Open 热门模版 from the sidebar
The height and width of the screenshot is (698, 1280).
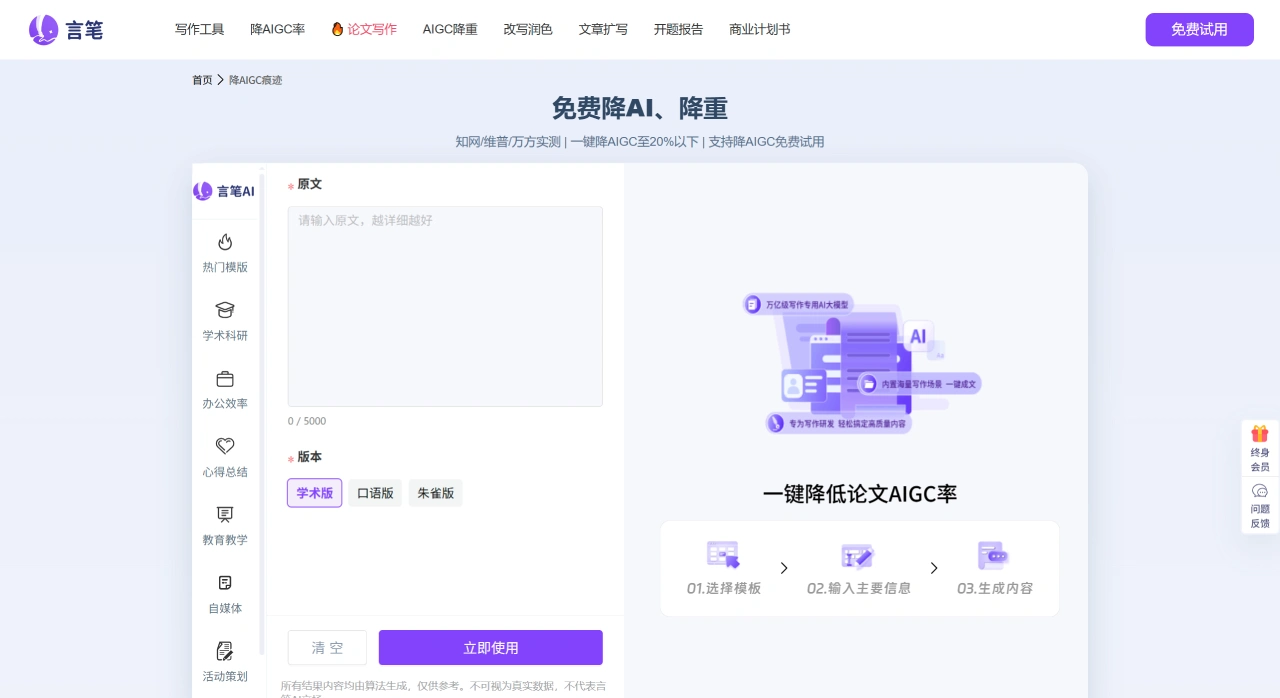click(x=224, y=252)
